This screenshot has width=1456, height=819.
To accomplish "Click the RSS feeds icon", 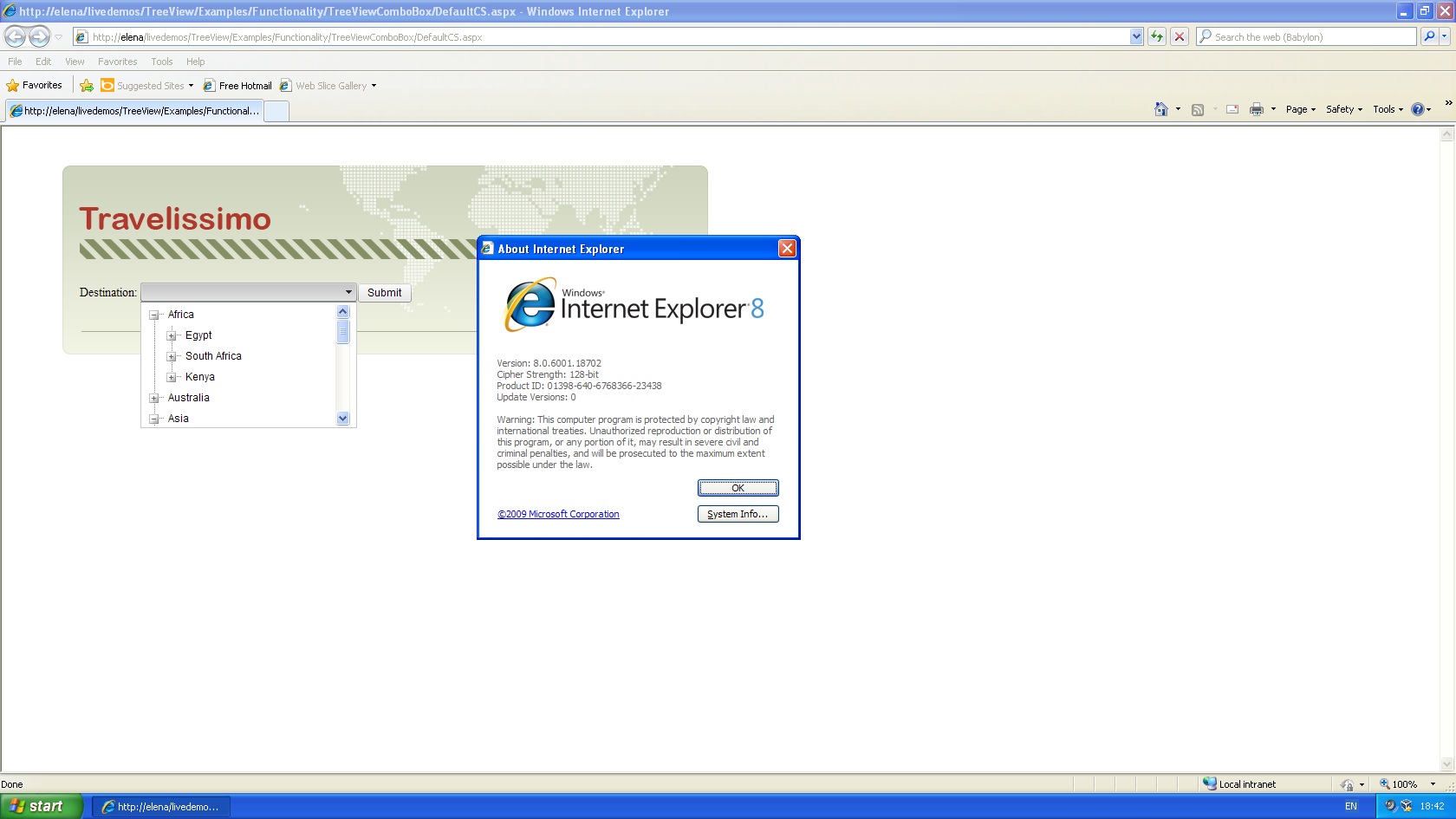I will [x=1198, y=109].
